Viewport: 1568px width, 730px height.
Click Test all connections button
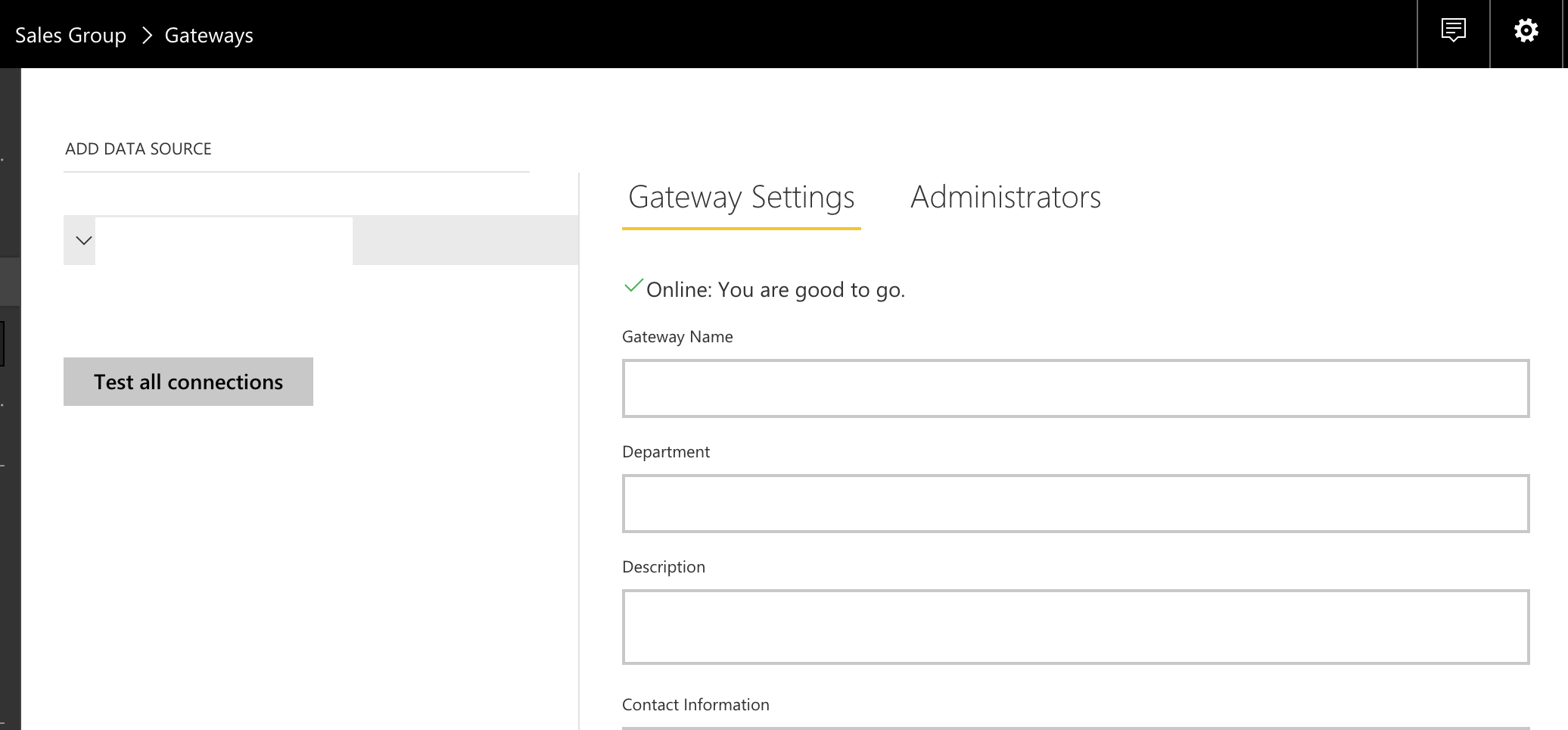[188, 382]
